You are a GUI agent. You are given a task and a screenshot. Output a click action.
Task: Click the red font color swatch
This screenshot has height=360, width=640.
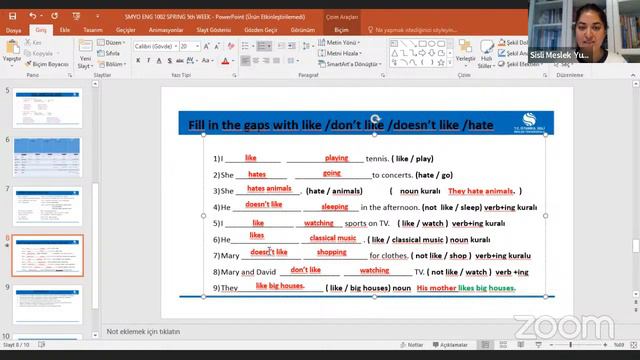point(225,61)
